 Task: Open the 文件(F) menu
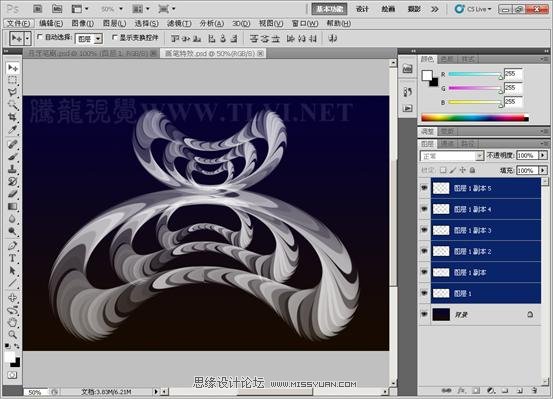pos(19,24)
